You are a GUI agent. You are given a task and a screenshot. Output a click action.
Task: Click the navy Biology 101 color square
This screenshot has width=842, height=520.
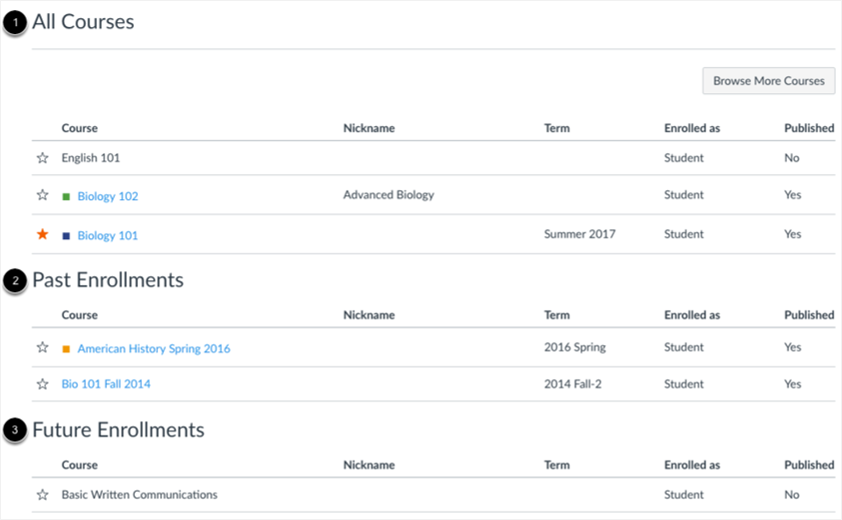coord(66,236)
